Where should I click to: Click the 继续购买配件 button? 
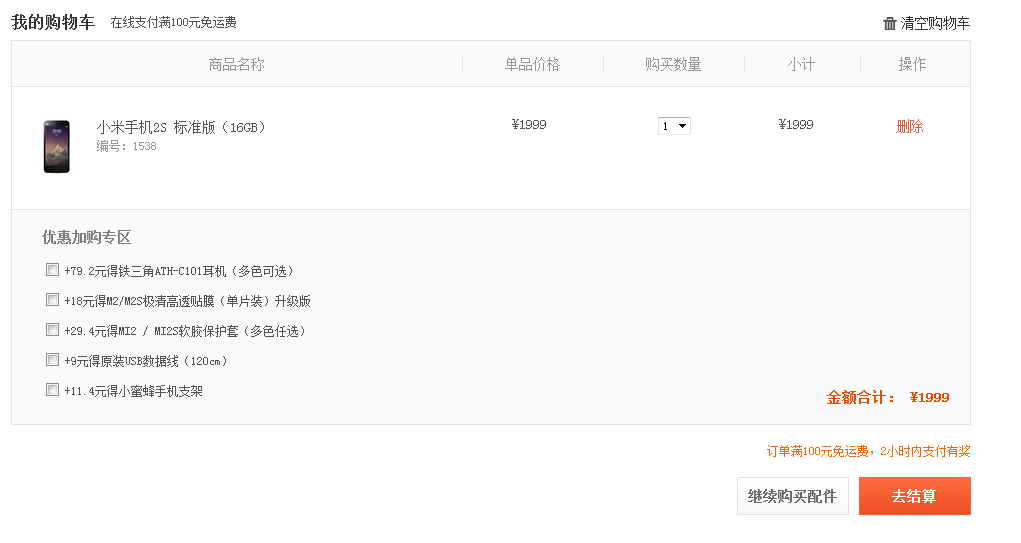click(792, 496)
